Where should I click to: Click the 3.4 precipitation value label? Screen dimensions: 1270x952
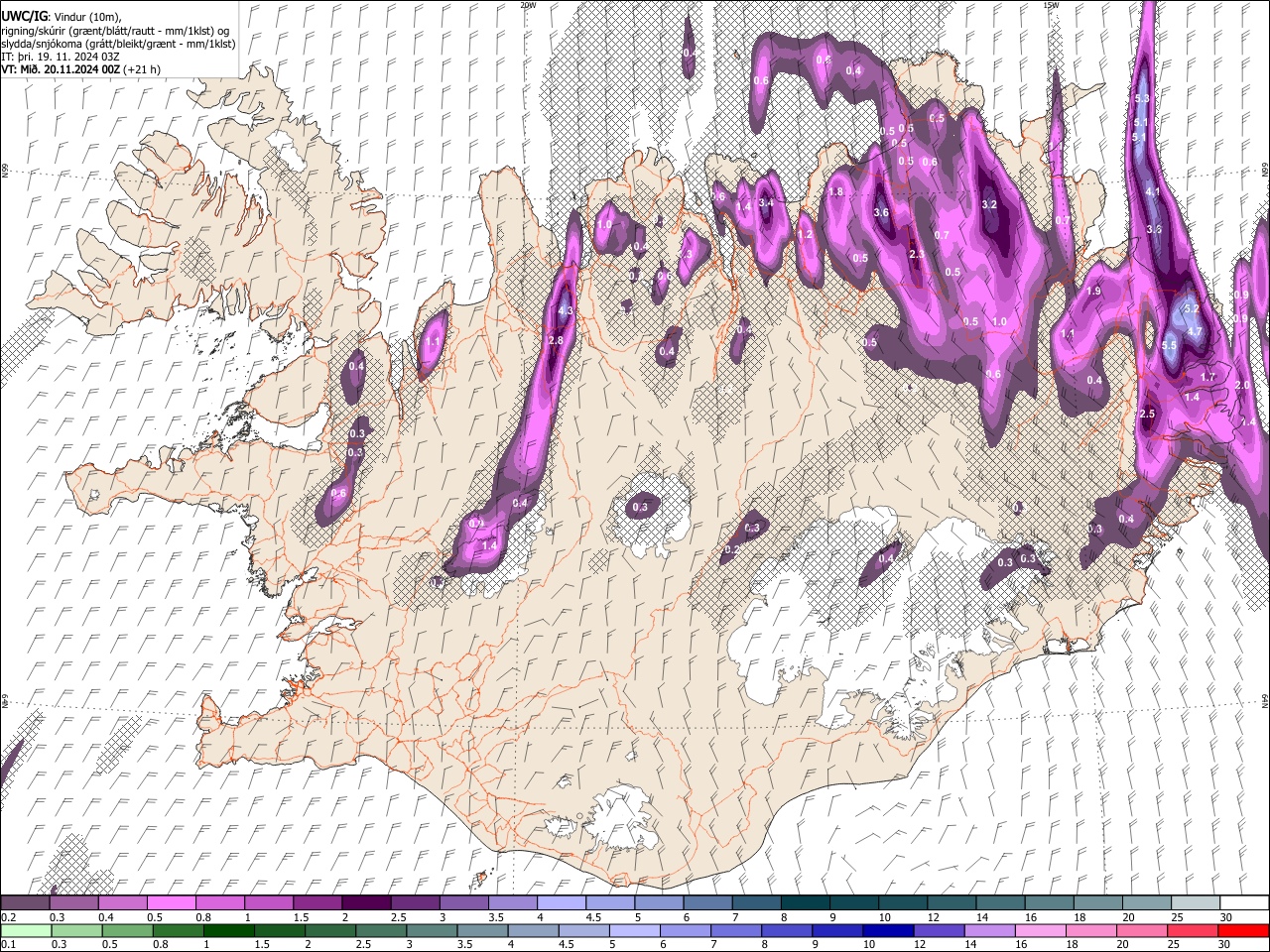click(766, 203)
